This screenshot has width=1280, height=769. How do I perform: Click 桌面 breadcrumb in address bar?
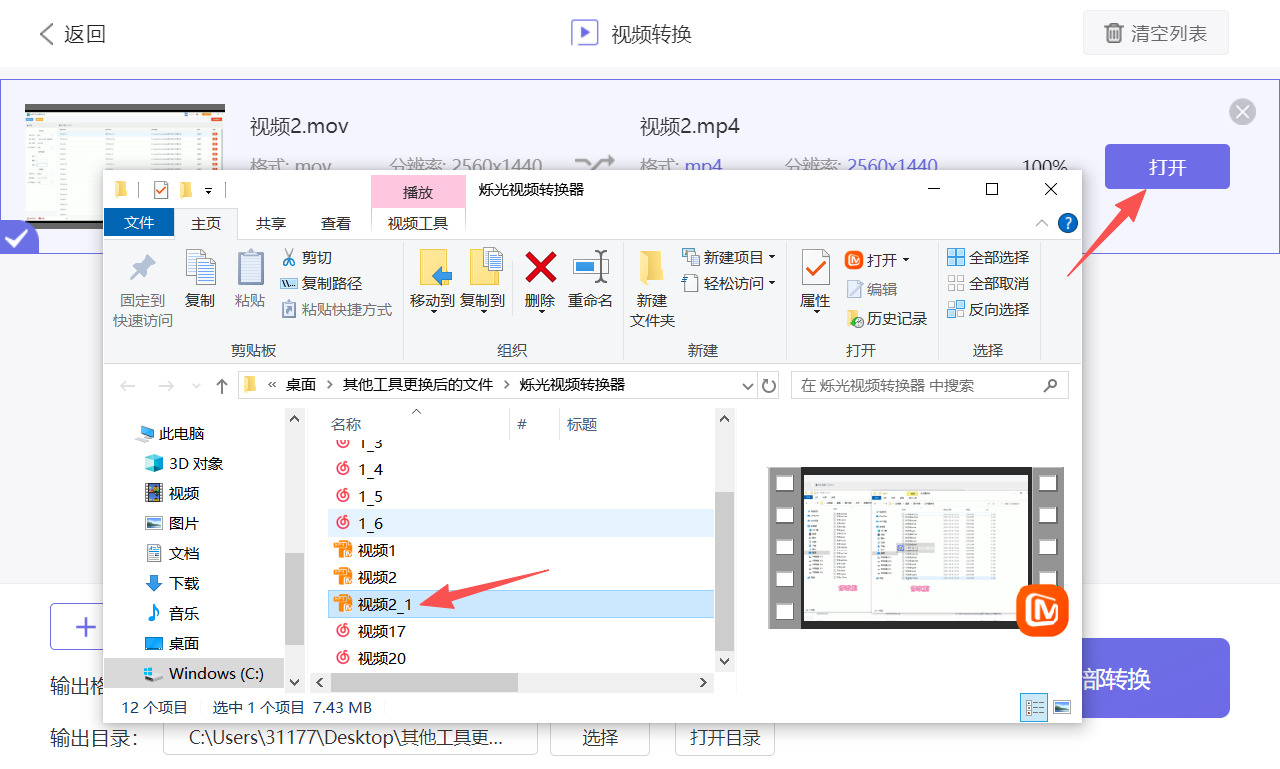[x=301, y=385]
